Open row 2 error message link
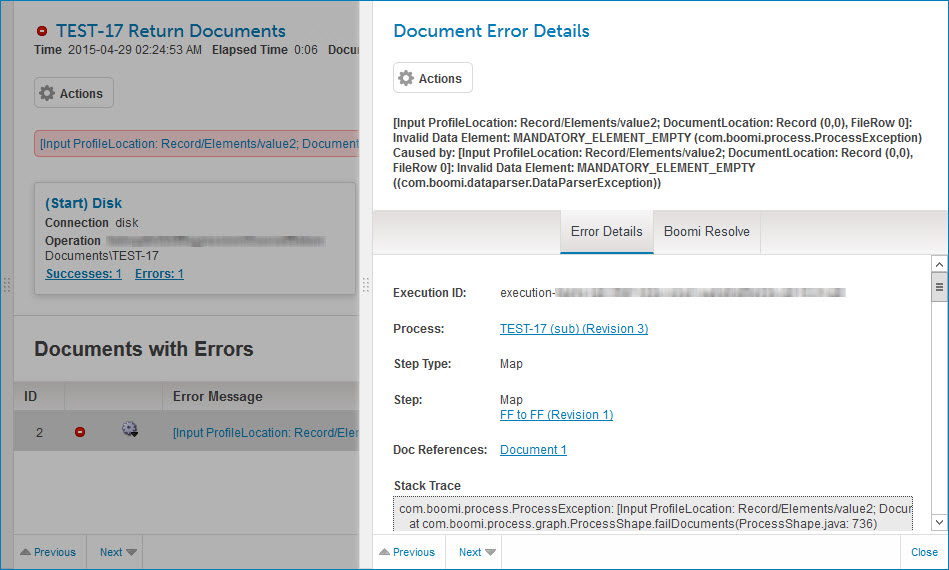This screenshot has height=570, width=949. point(266,433)
